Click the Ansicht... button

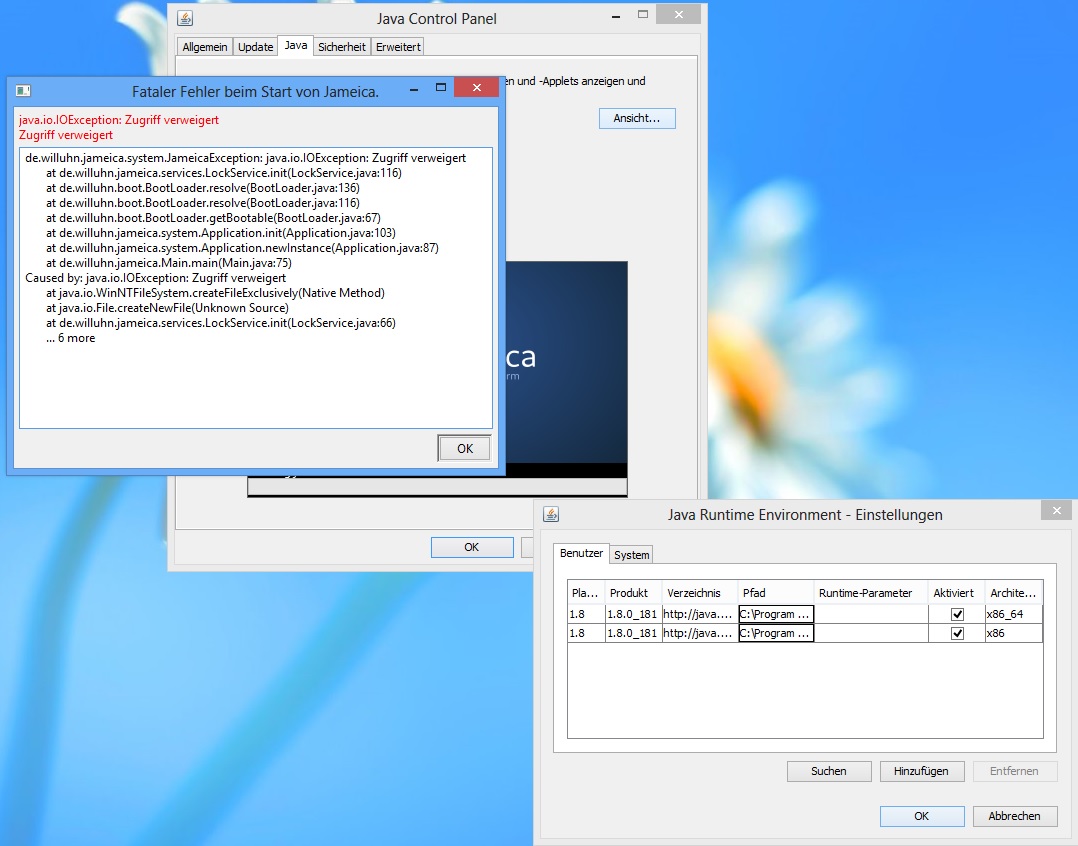tap(637, 118)
